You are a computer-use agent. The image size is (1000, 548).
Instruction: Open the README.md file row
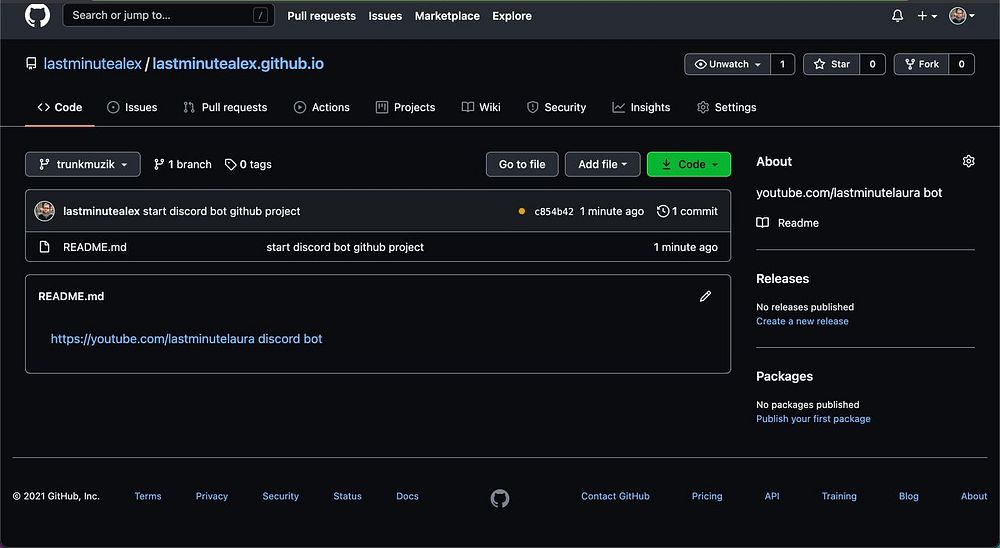pyautogui.click(x=378, y=247)
